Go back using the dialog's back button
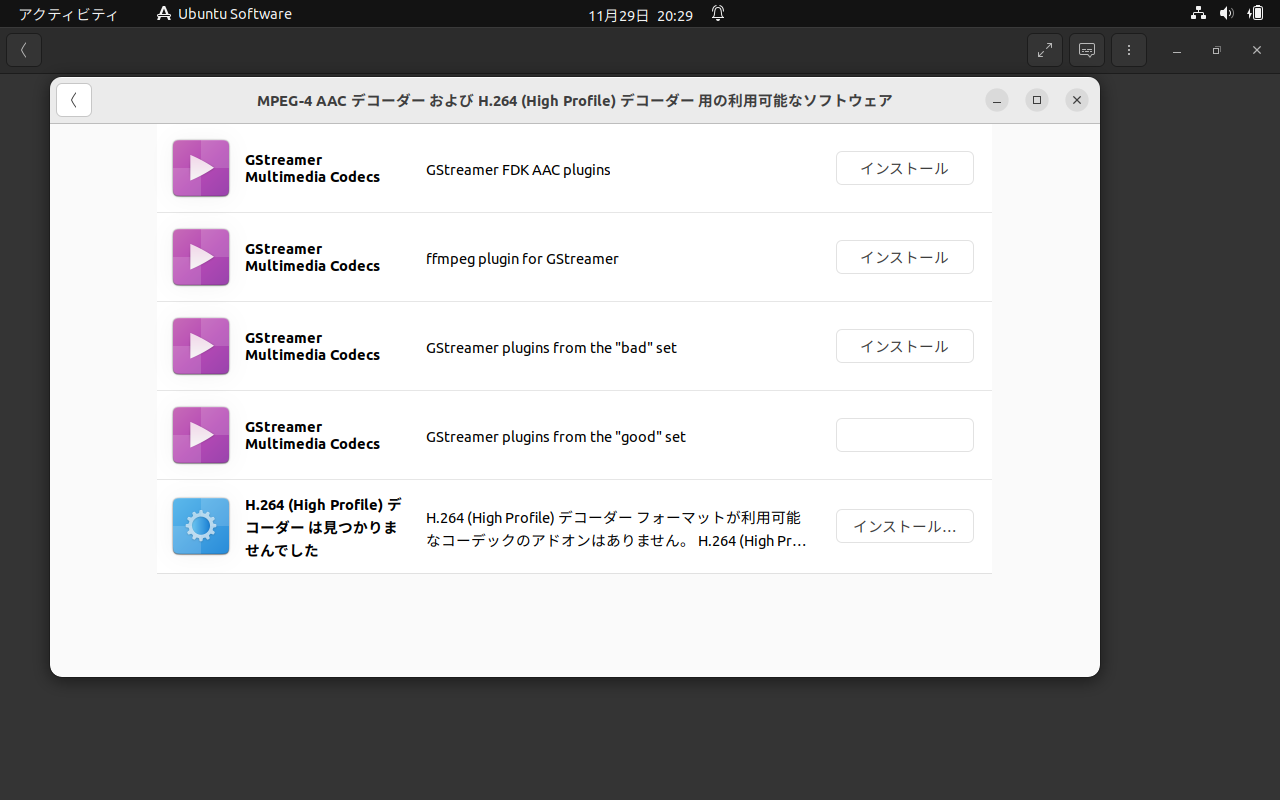 (x=74, y=100)
